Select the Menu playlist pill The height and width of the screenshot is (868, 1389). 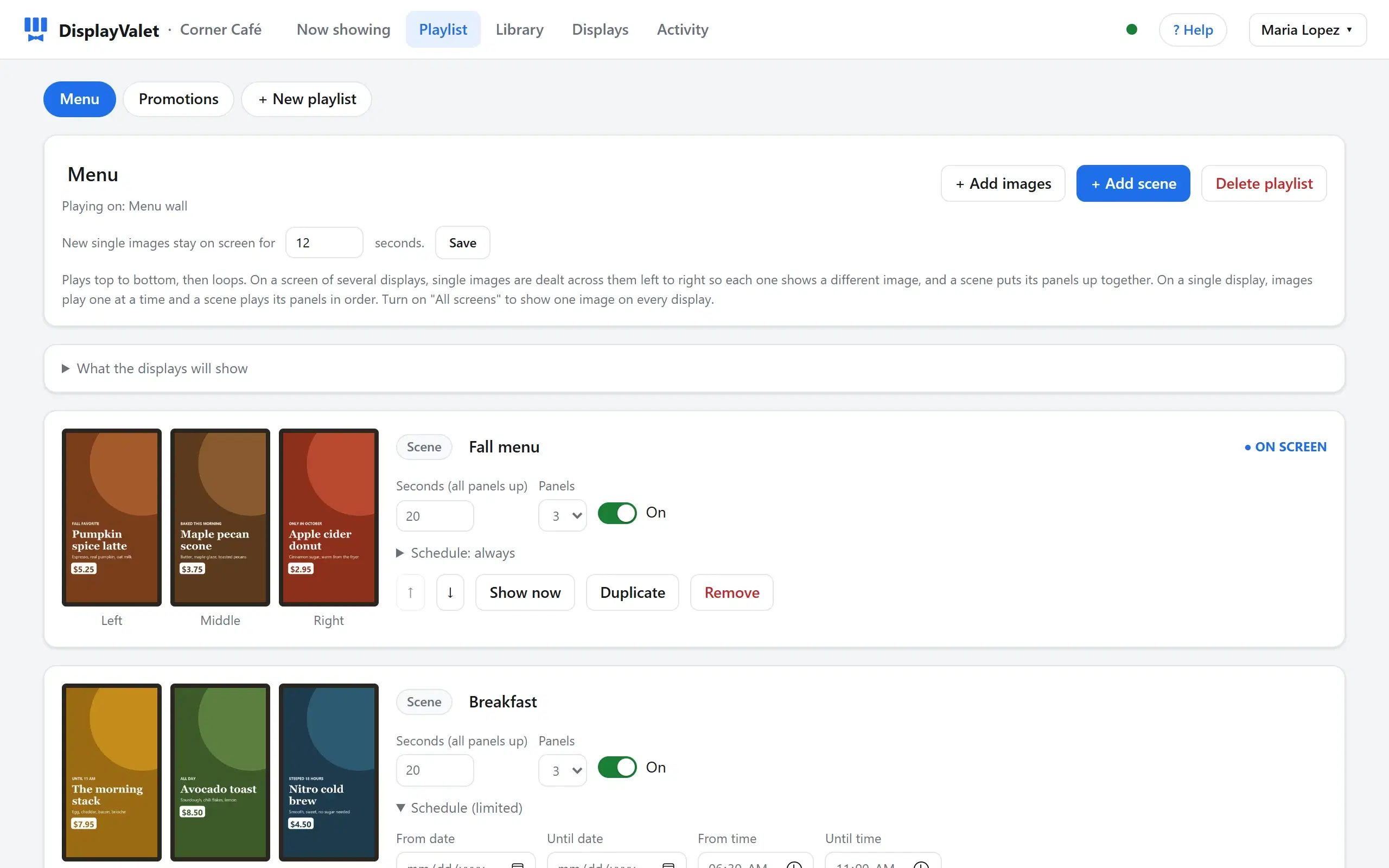tap(80, 99)
